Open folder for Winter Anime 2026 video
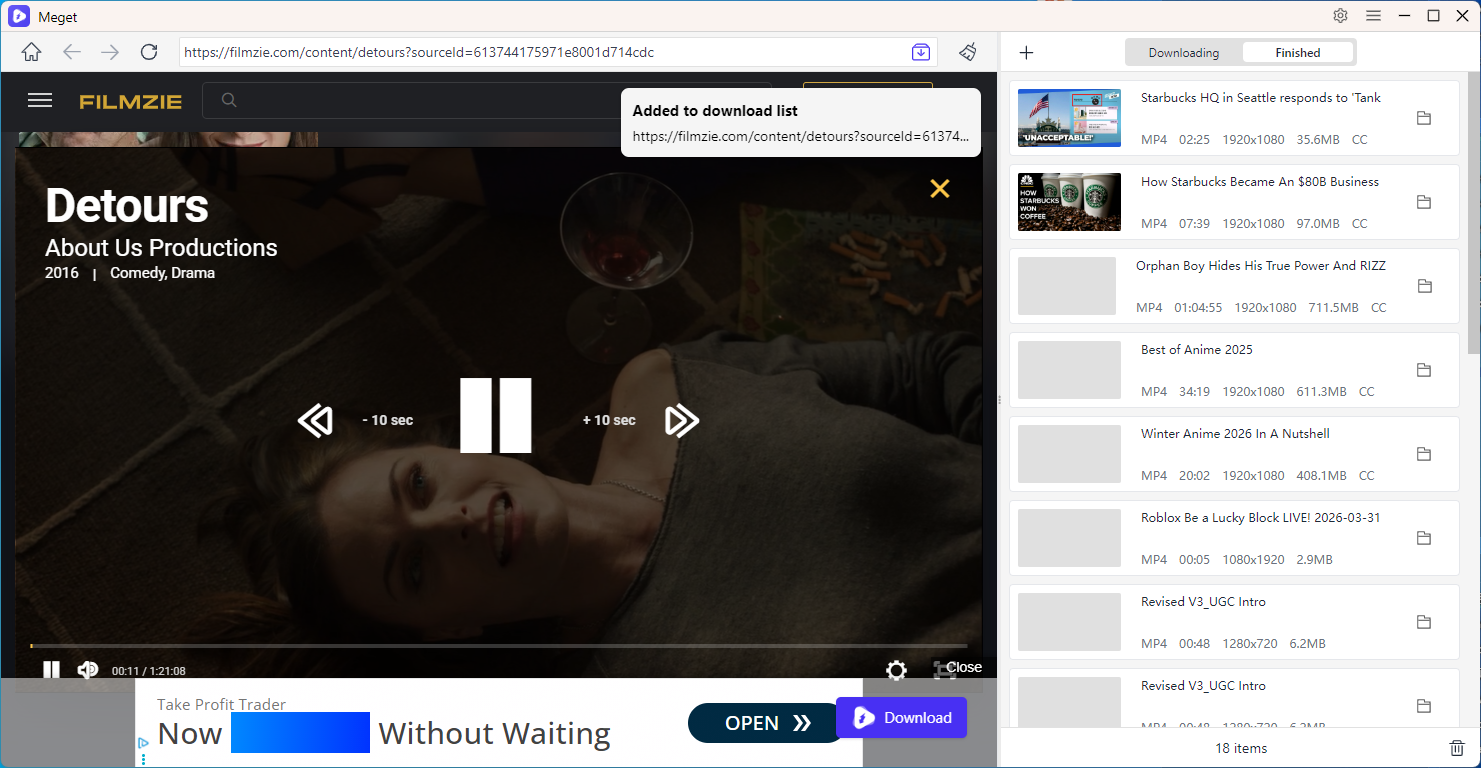 coord(1424,454)
